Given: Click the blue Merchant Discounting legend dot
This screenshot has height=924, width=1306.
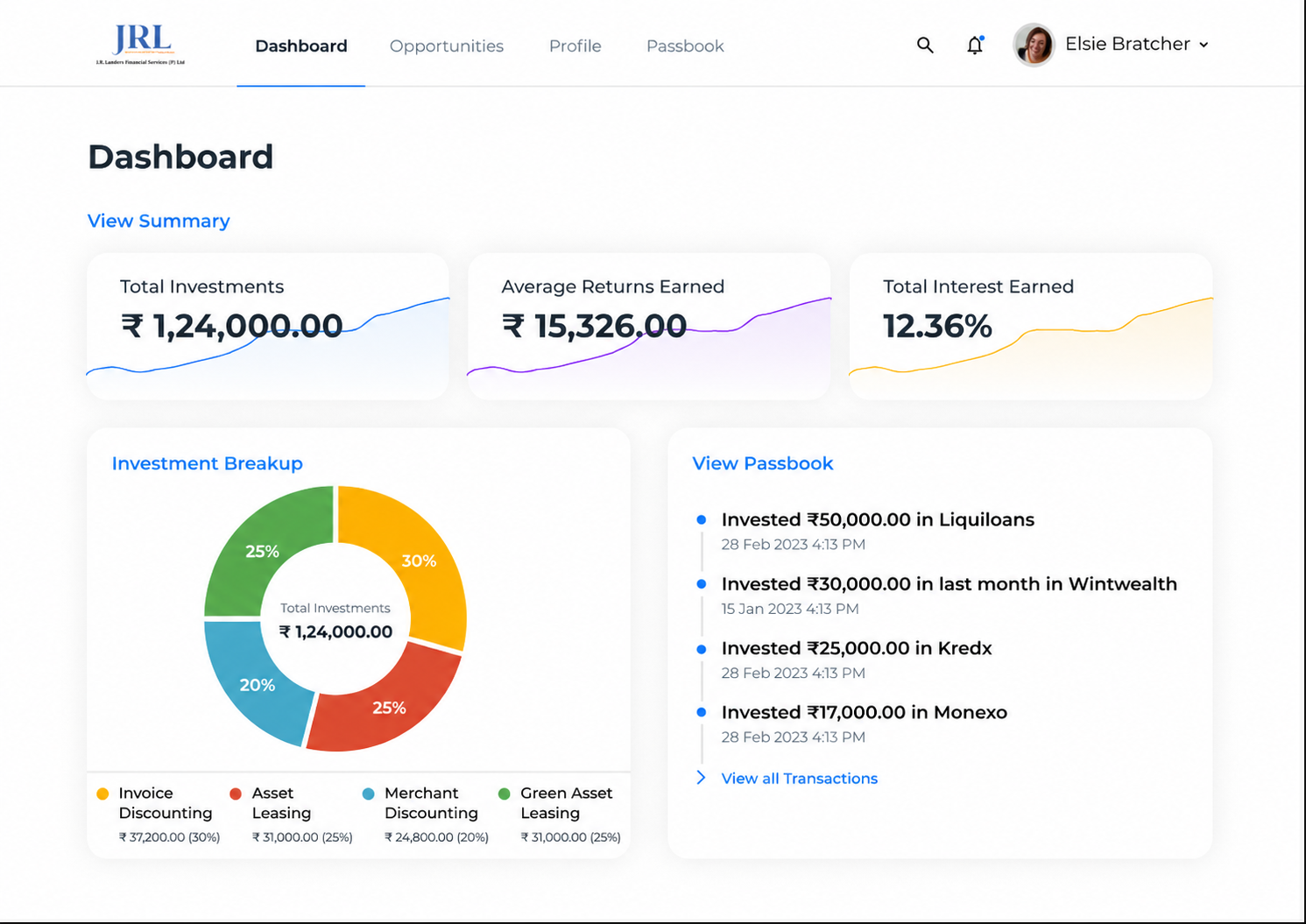Looking at the screenshot, I should coord(369,794).
